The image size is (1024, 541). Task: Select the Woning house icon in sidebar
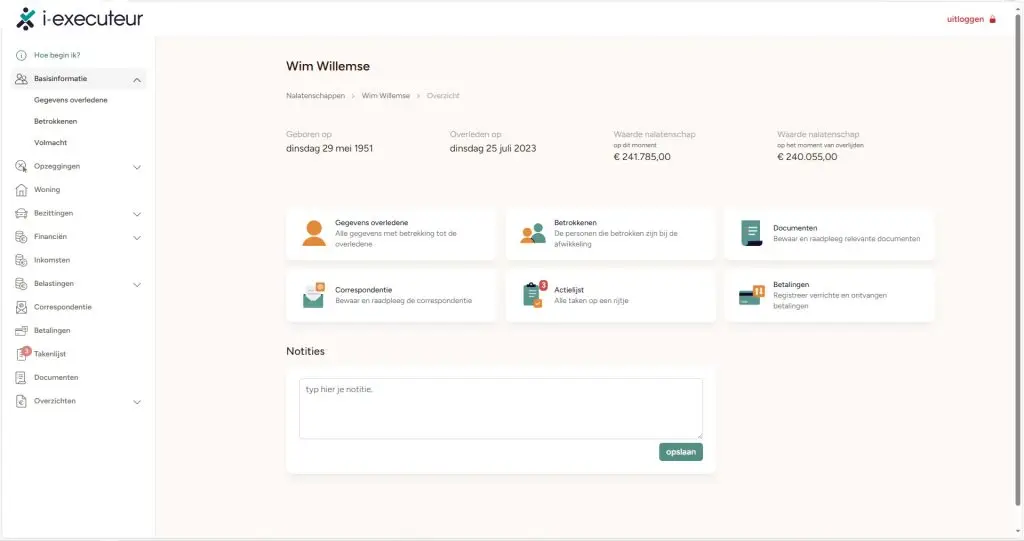point(21,190)
